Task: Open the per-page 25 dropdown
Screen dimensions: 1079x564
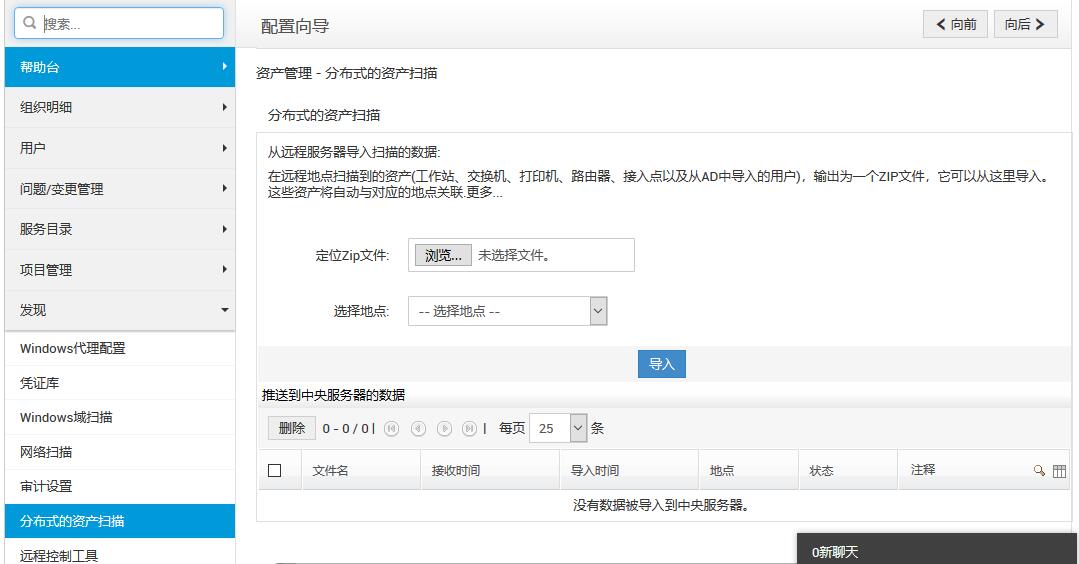Action: point(558,428)
